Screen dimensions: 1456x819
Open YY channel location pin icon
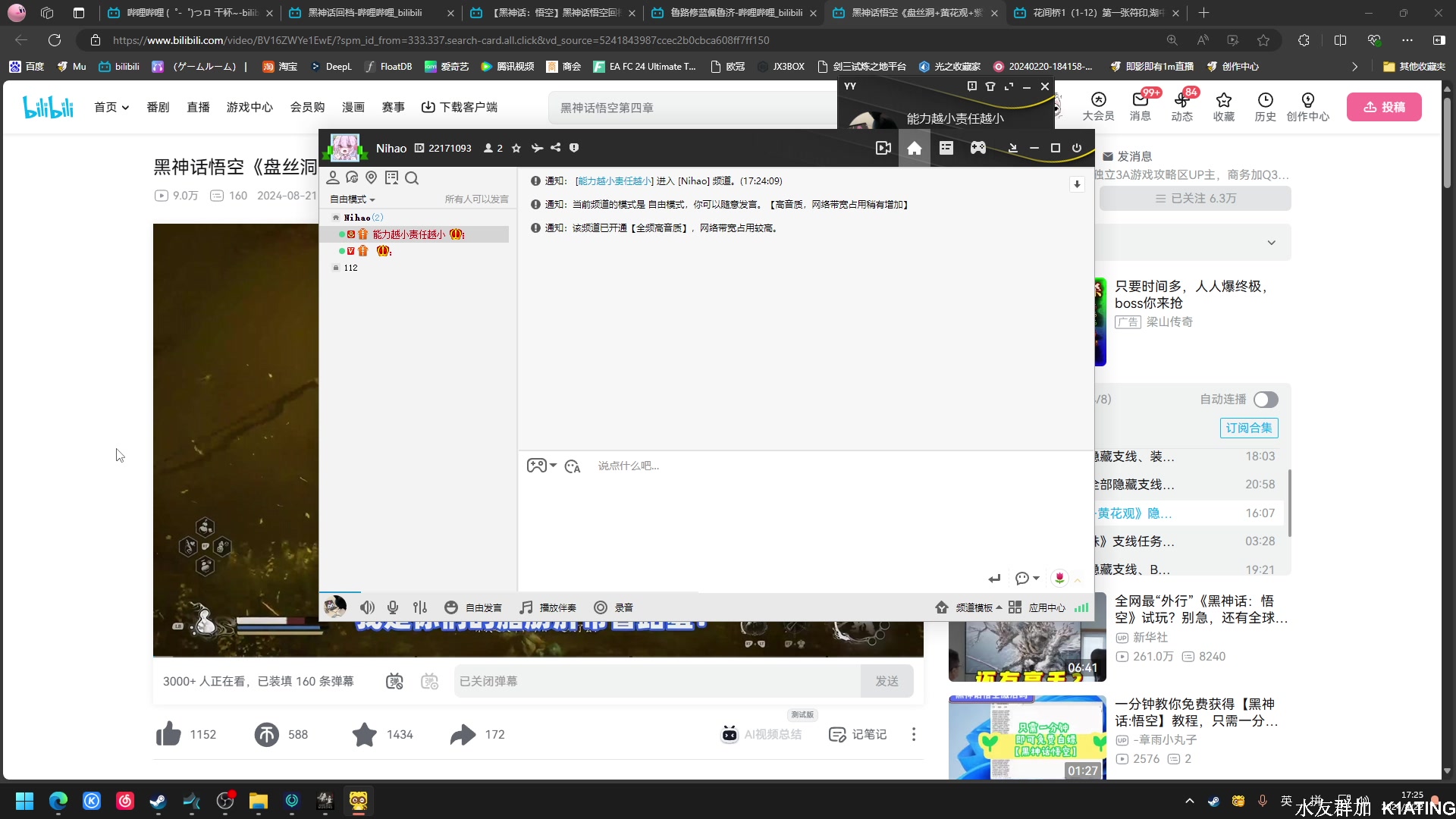(371, 177)
